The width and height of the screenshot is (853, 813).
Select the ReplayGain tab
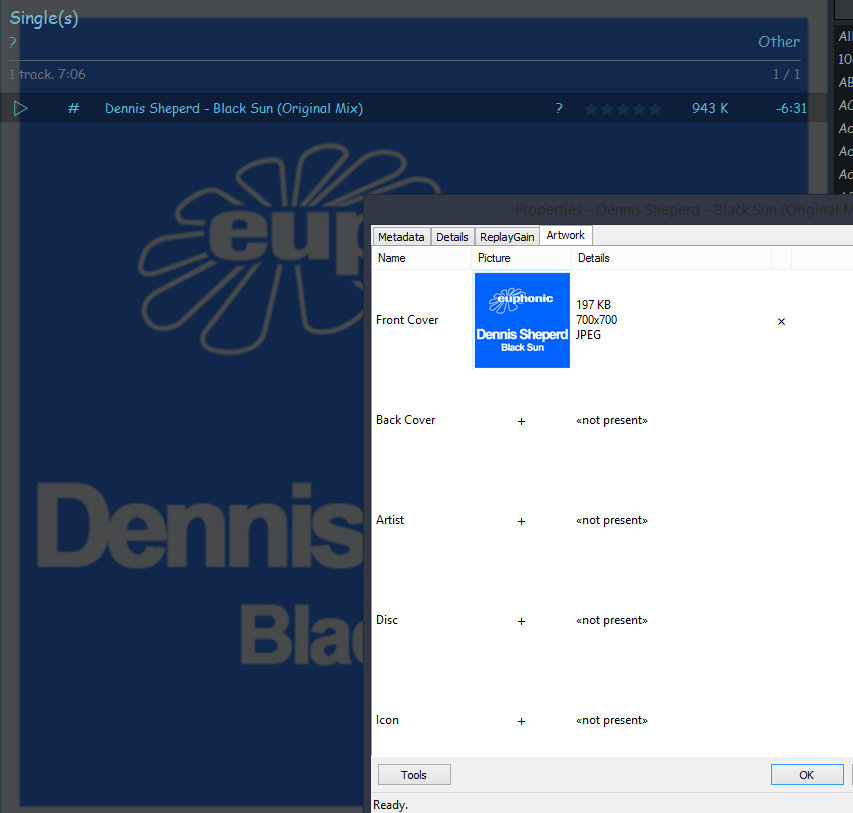[507, 237]
